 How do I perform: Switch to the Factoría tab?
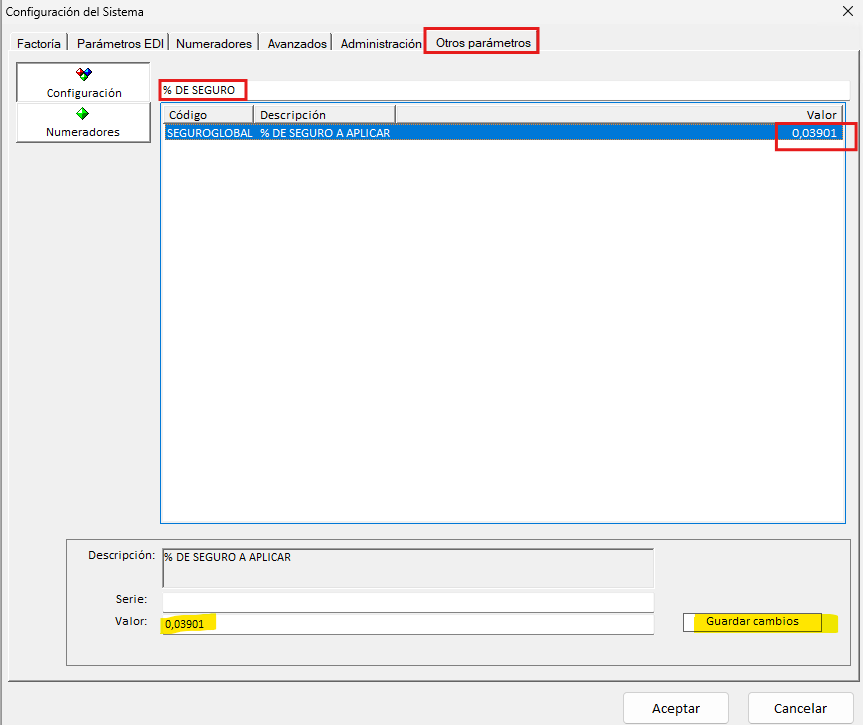39,43
